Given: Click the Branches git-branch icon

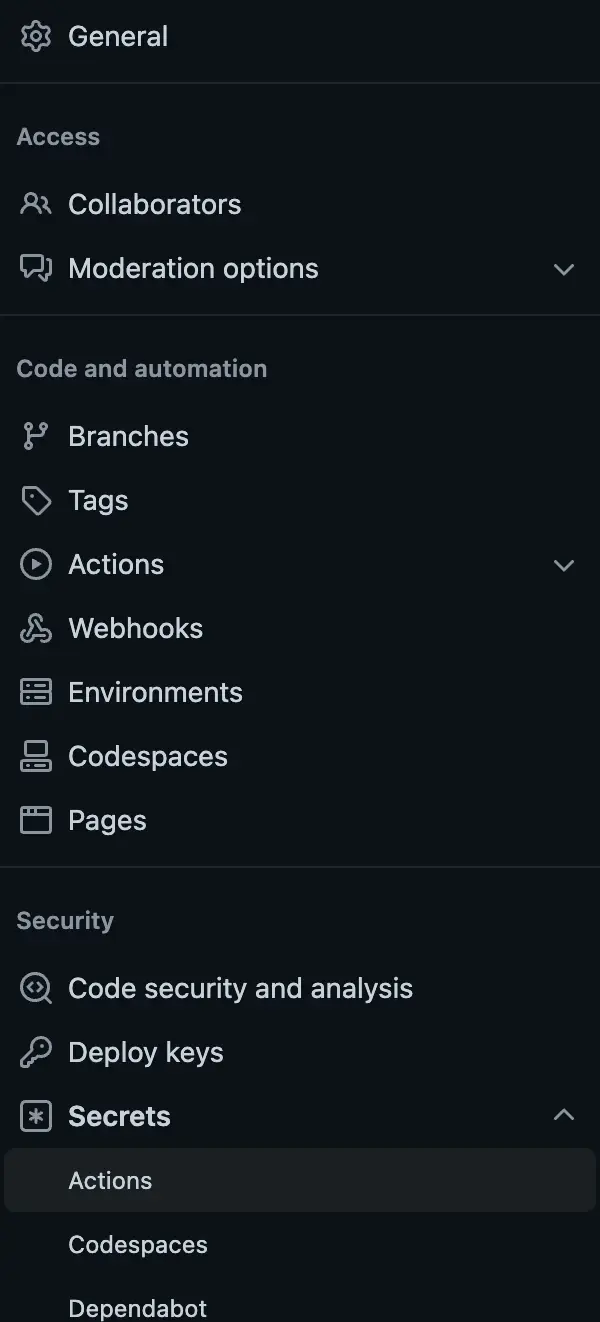Looking at the screenshot, I should pyautogui.click(x=36, y=437).
